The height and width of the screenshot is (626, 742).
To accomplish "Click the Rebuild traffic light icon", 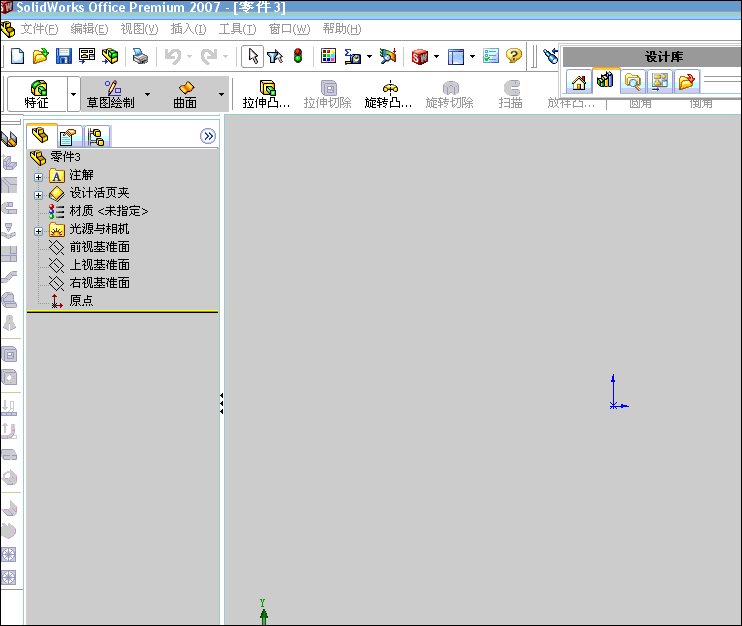I will tap(298, 56).
